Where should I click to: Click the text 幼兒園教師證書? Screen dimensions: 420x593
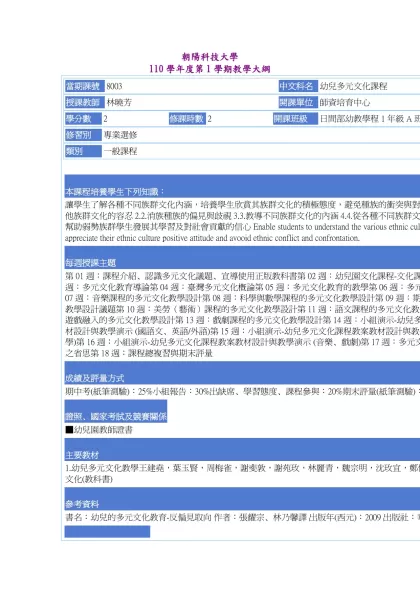point(103,430)
